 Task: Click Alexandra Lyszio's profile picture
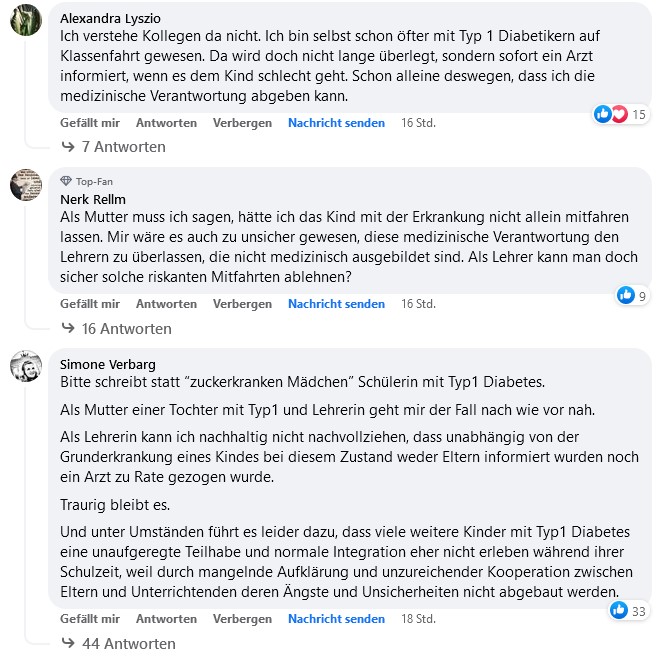pyautogui.click(x=26, y=20)
